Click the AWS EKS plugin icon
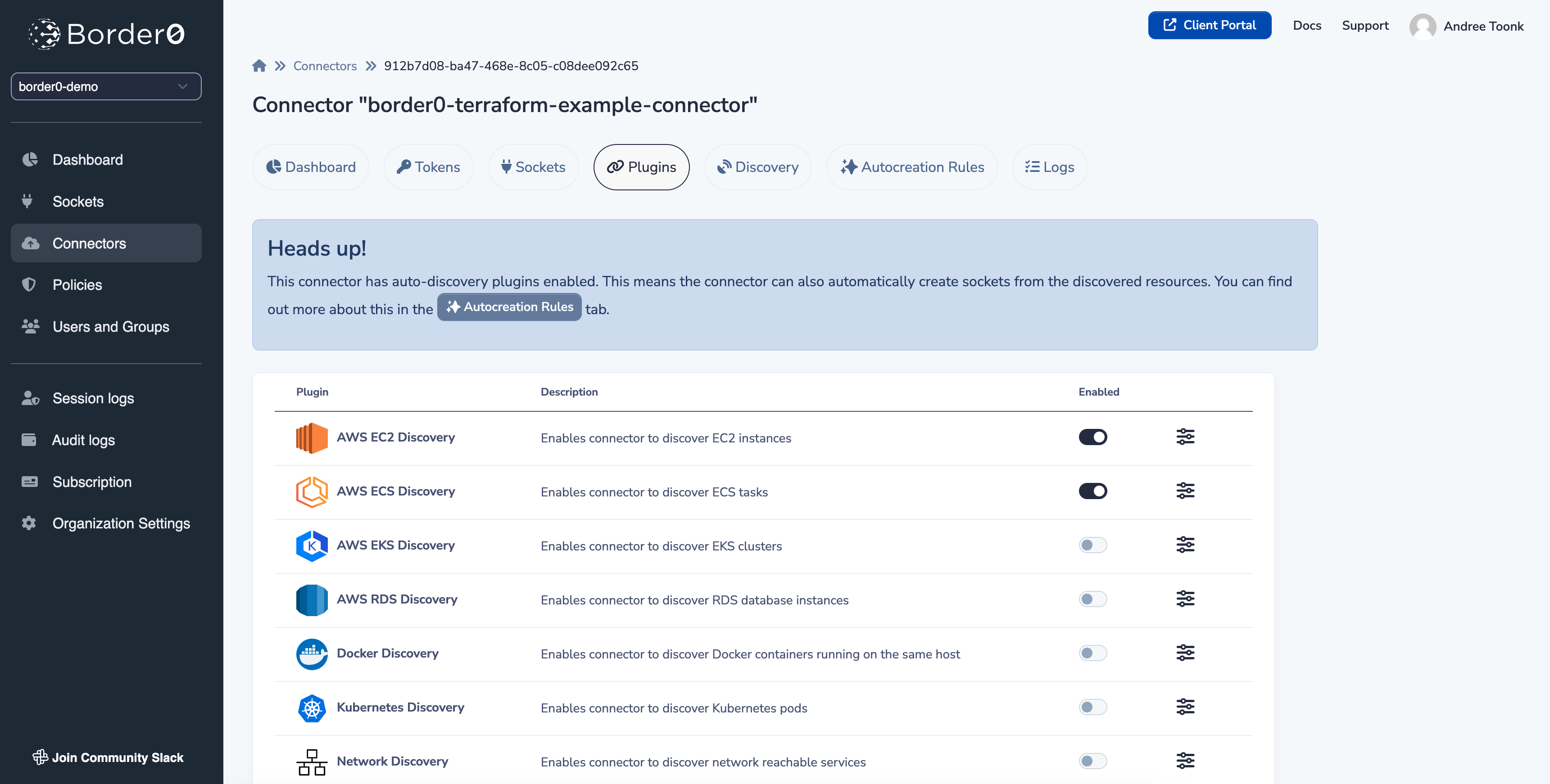The image size is (1550, 784). pyautogui.click(x=312, y=546)
